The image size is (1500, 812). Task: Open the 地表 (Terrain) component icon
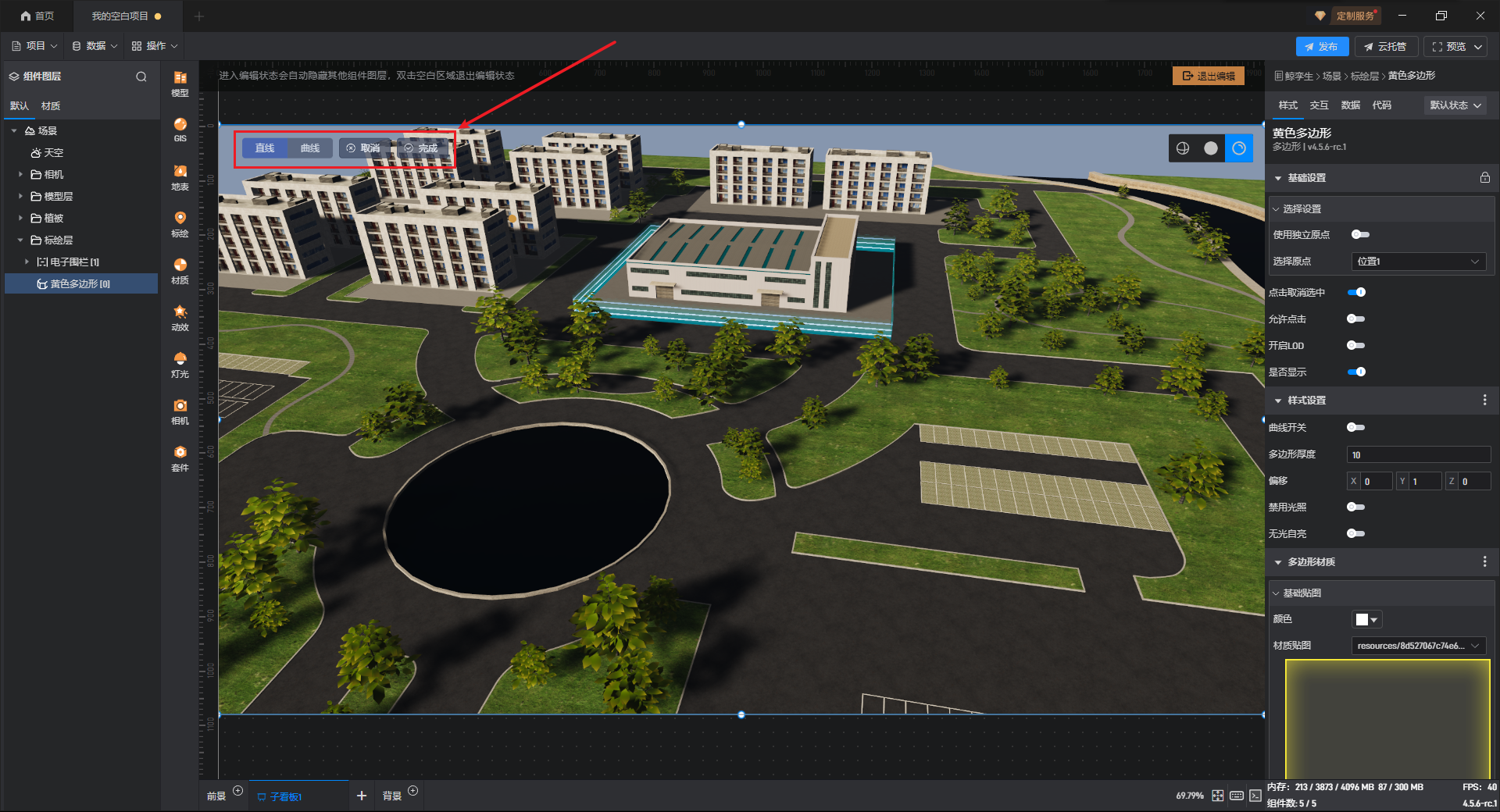click(180, 176)
